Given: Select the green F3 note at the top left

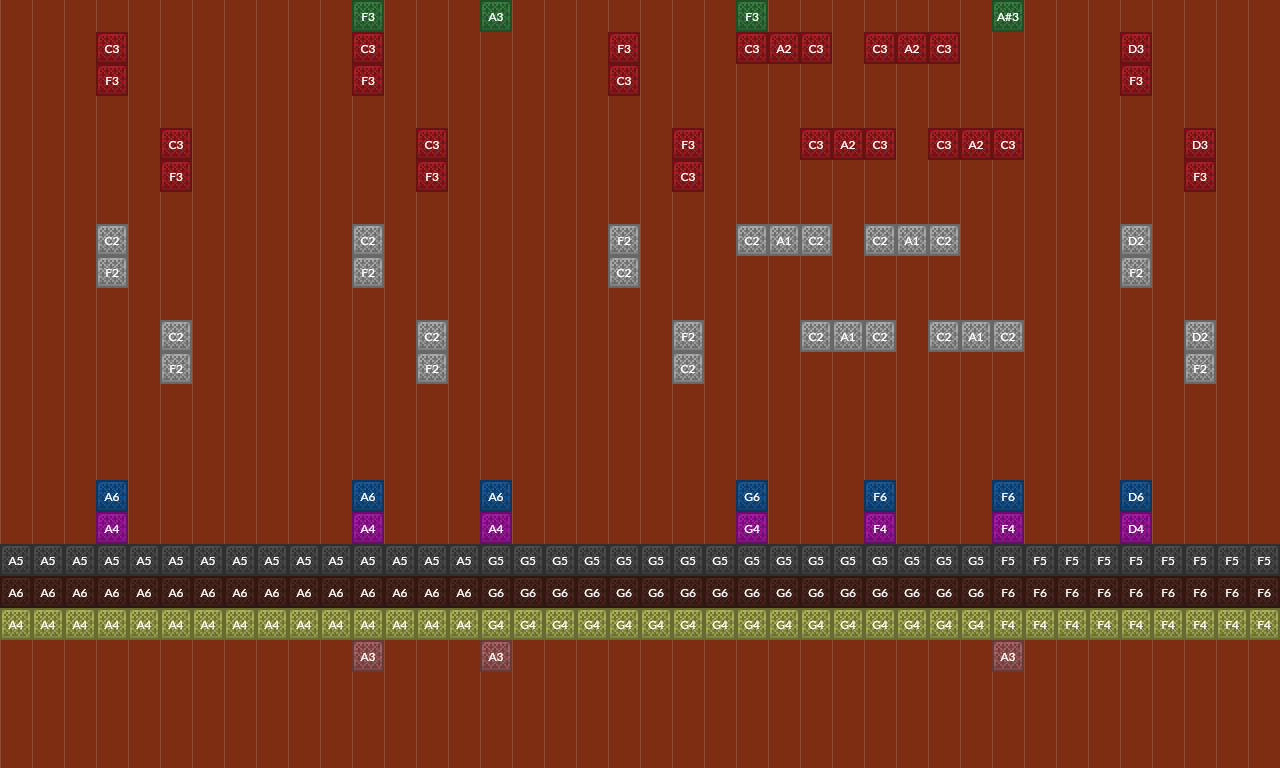Looking at the screenshot, I should 367,16.
